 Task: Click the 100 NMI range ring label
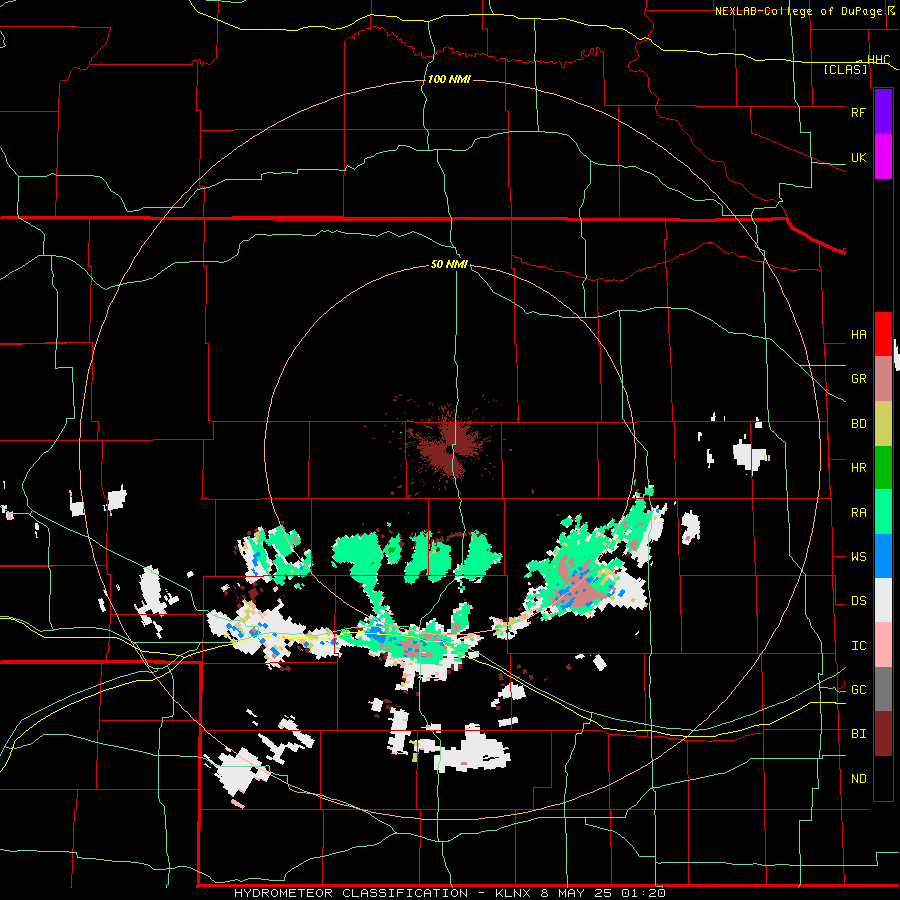tap(449, 79)
